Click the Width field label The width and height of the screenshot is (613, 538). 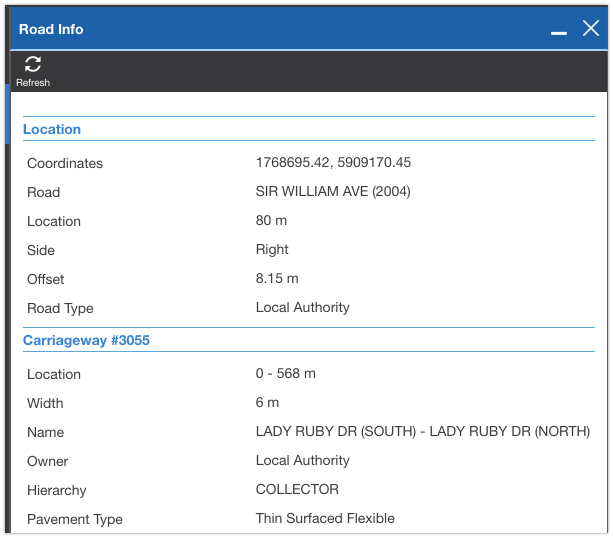[x=45, y=403]
